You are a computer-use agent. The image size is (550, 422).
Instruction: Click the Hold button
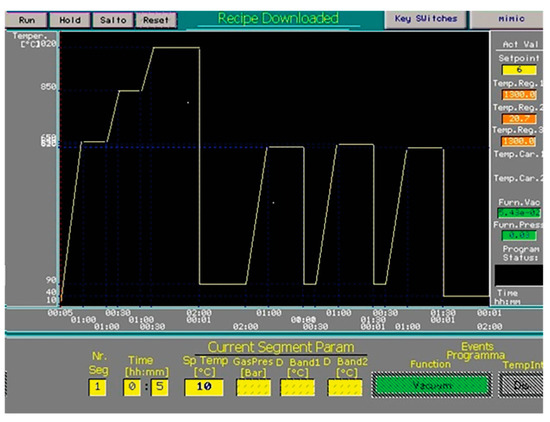click(x=70, y=20)
